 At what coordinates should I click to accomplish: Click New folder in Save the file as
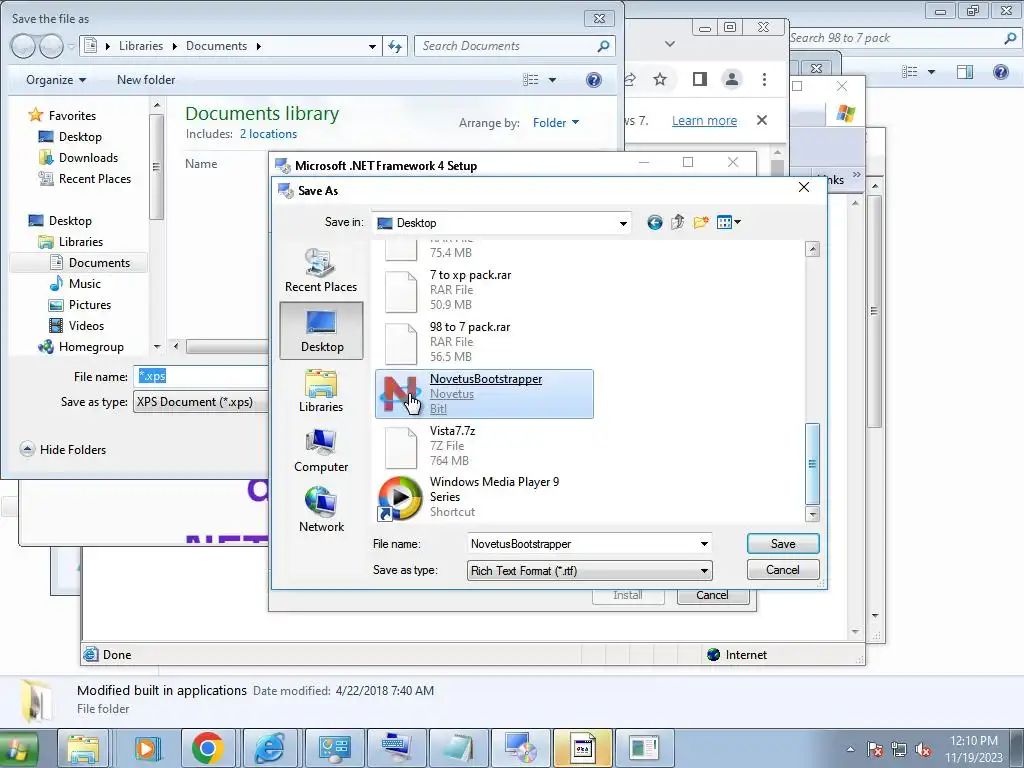[146, 80]
